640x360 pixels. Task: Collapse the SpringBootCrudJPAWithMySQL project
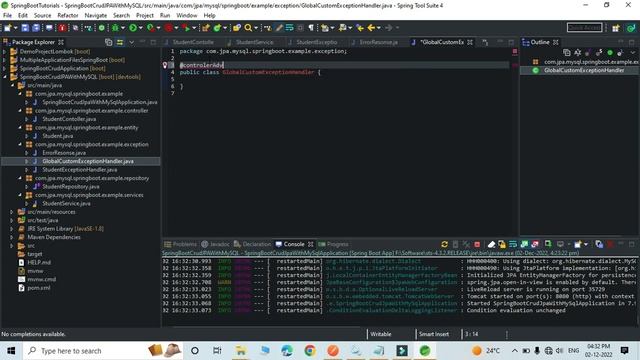coord(4,77)
